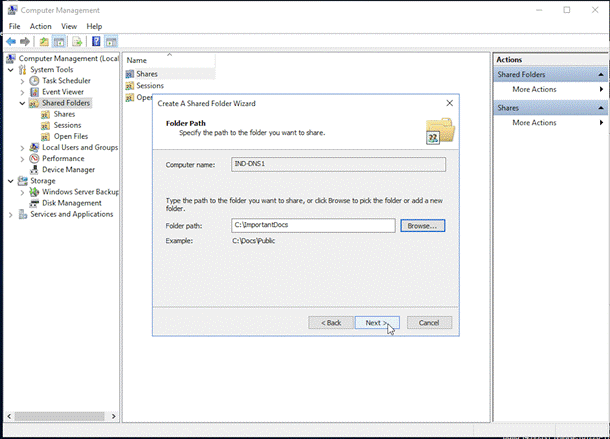Click the System Tools icon

[x=23, y=70]
